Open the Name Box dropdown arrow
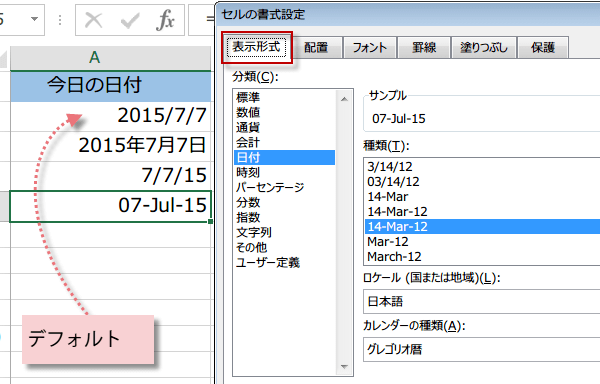Screen dimensions: 600x384 pos(34,19)
